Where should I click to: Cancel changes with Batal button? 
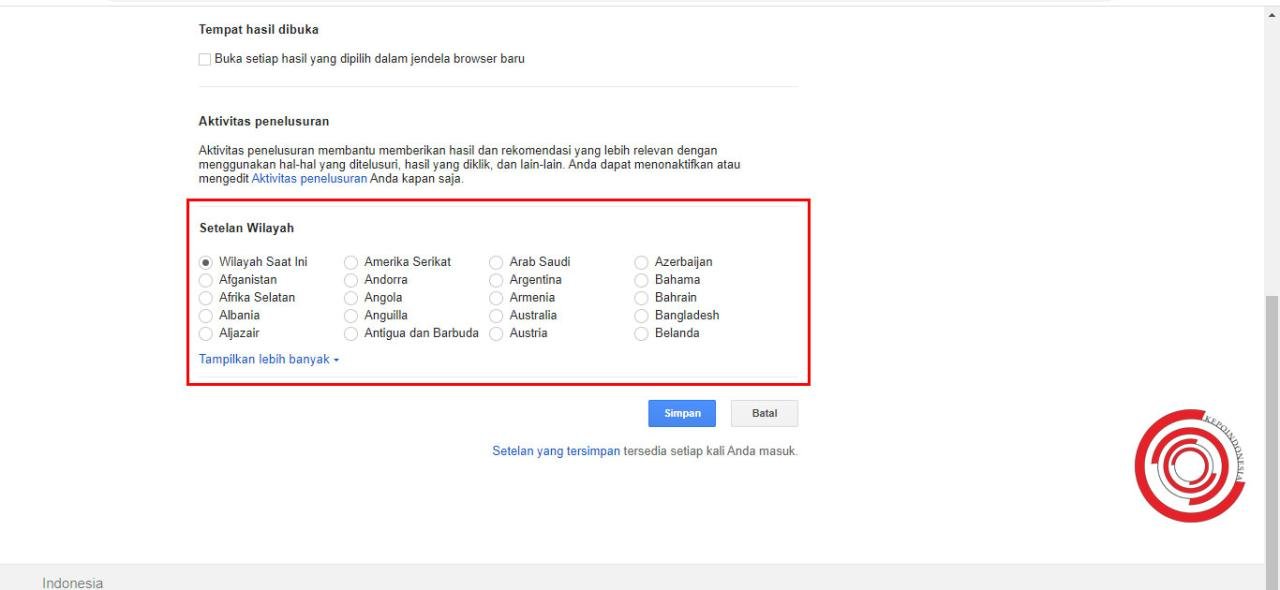pyautogui.click(x=764, y=413)
